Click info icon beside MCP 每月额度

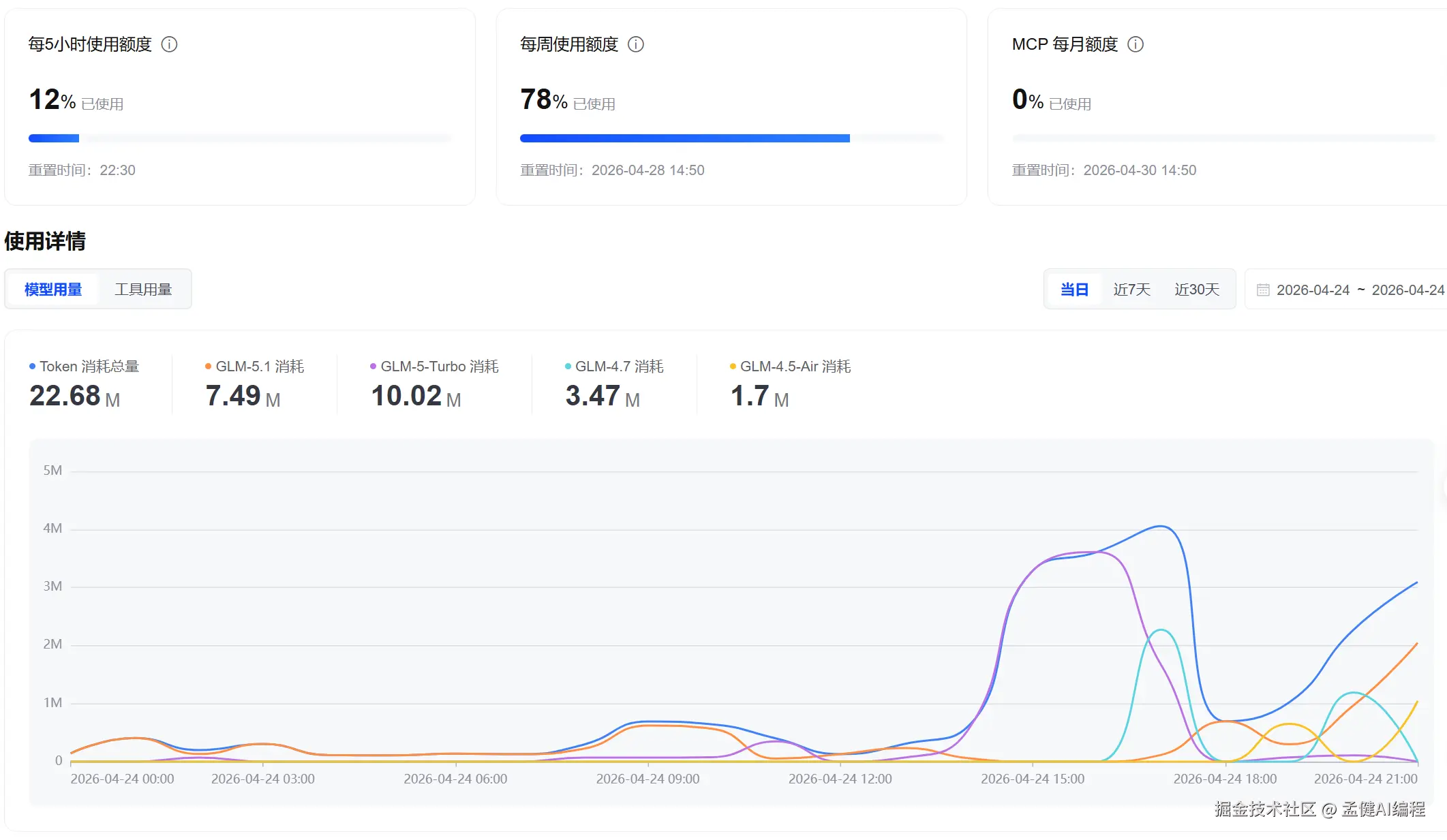pos(1135,44)
